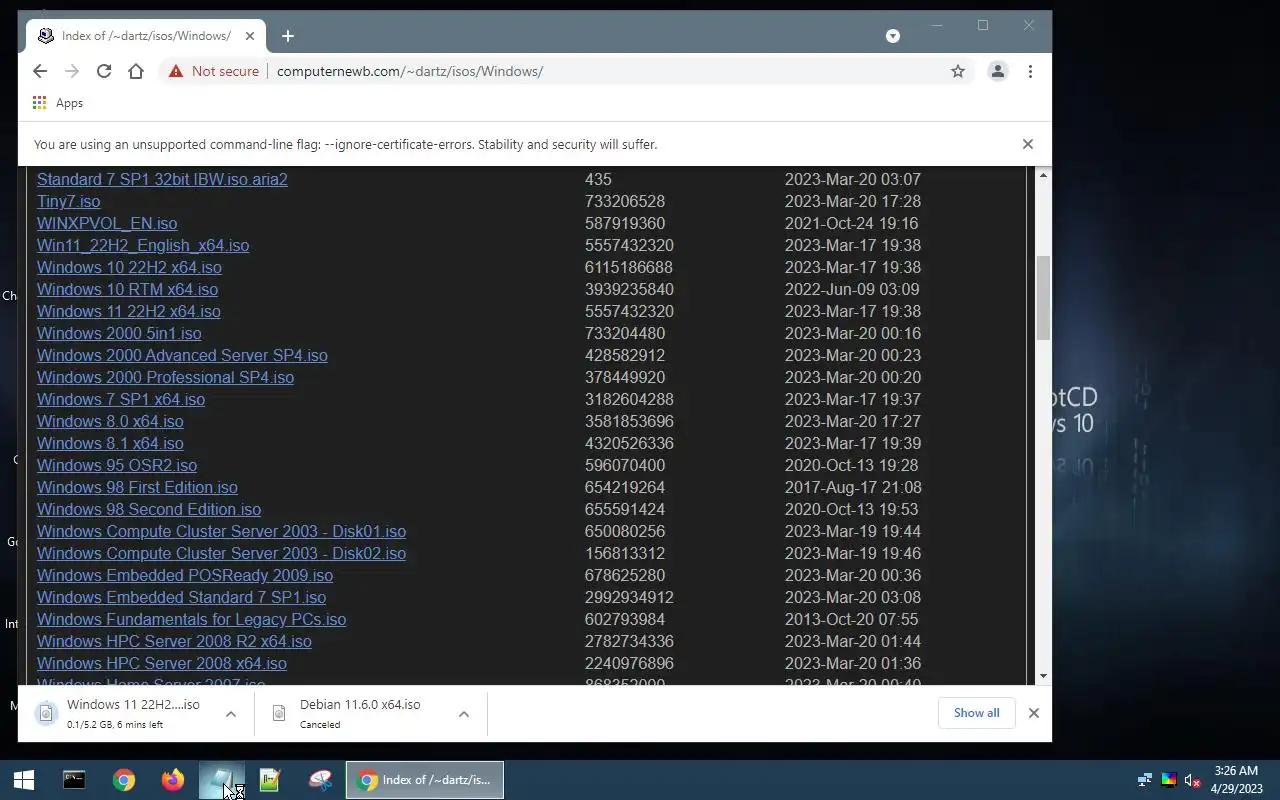Download Windows 11 22H2 x64.iso
Screen dimensions: 1280x800
[x=129, y=311]
